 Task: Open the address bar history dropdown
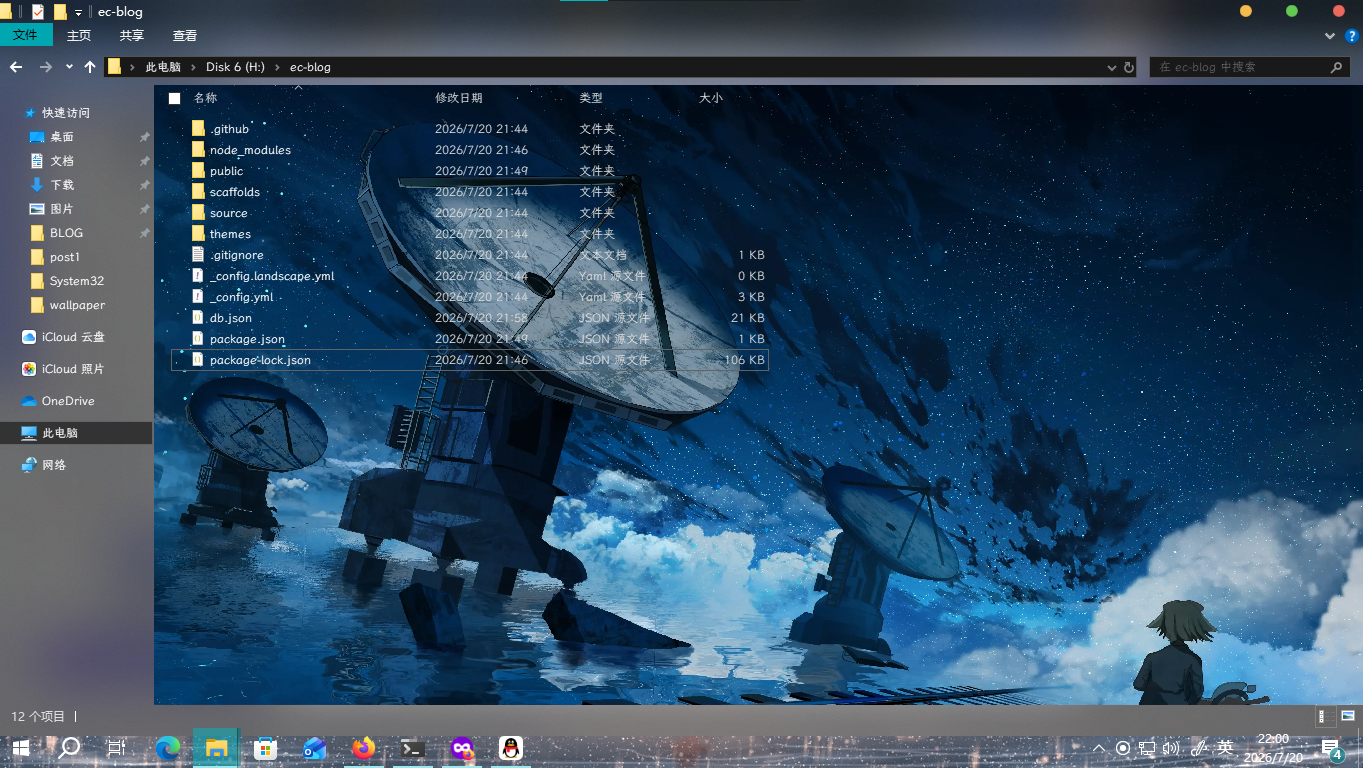click(1112, 67)
